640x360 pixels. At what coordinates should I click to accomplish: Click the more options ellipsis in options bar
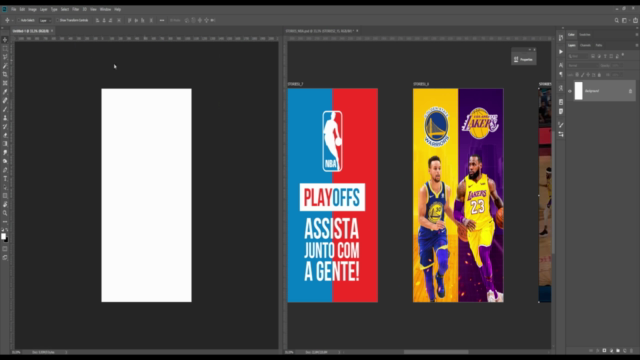162,20
